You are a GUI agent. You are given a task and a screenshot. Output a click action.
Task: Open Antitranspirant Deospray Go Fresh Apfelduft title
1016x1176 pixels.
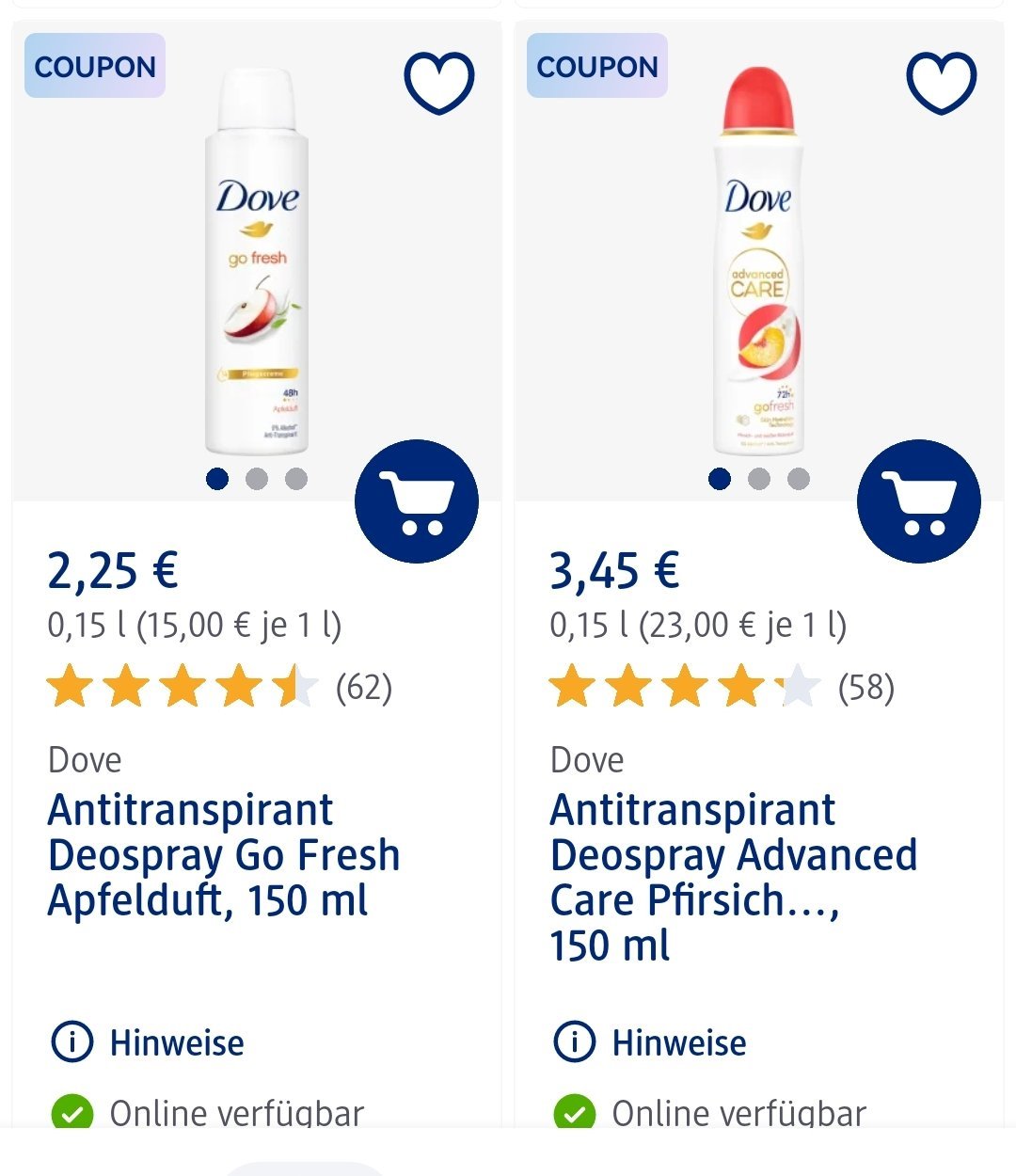click(x=224, y=855)
